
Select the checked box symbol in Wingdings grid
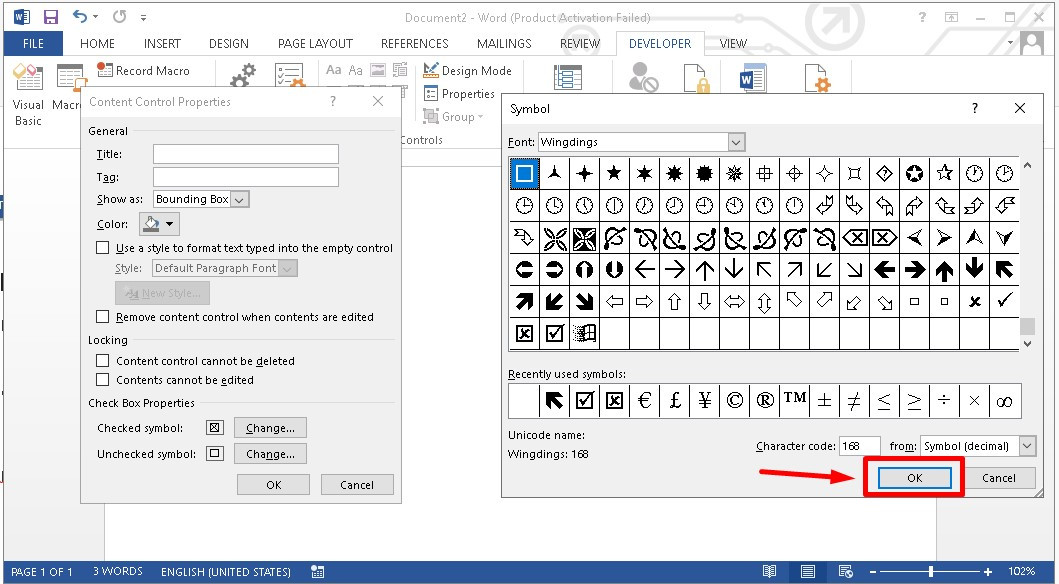[x=554, y=333]
